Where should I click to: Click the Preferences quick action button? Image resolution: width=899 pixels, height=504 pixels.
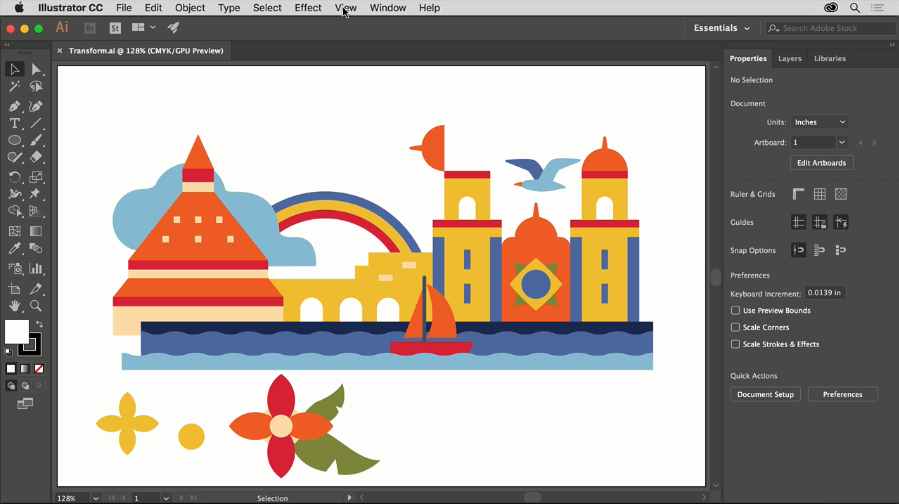tap(842, 394)
